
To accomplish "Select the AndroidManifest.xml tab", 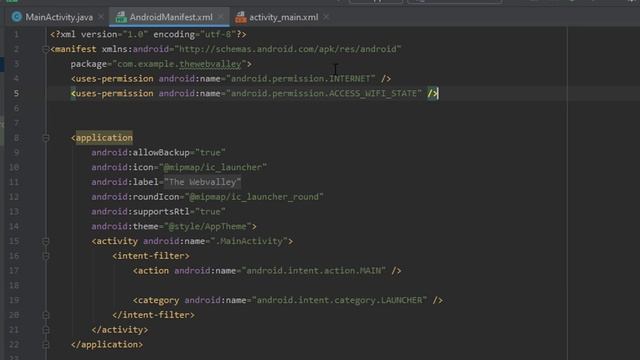I will pos(171,17).
